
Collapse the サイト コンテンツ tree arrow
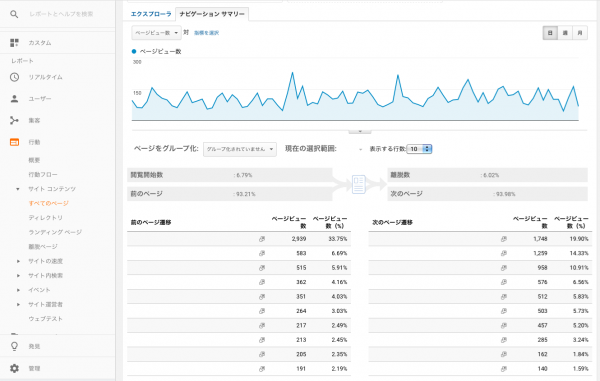tap(18, 189)
